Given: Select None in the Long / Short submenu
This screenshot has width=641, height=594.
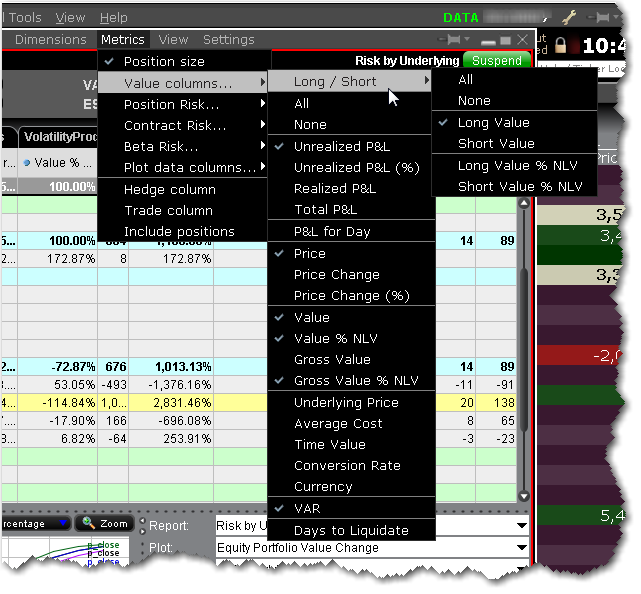Looking at the screenshot, I should tap(474, 100).
